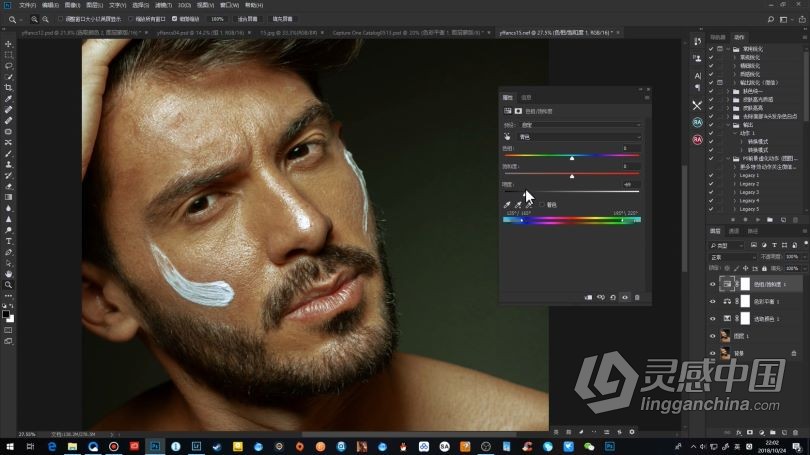This screenshot has height=455, width=810.
Task: Click the Saturation slider handle
Action: (572, 175)
